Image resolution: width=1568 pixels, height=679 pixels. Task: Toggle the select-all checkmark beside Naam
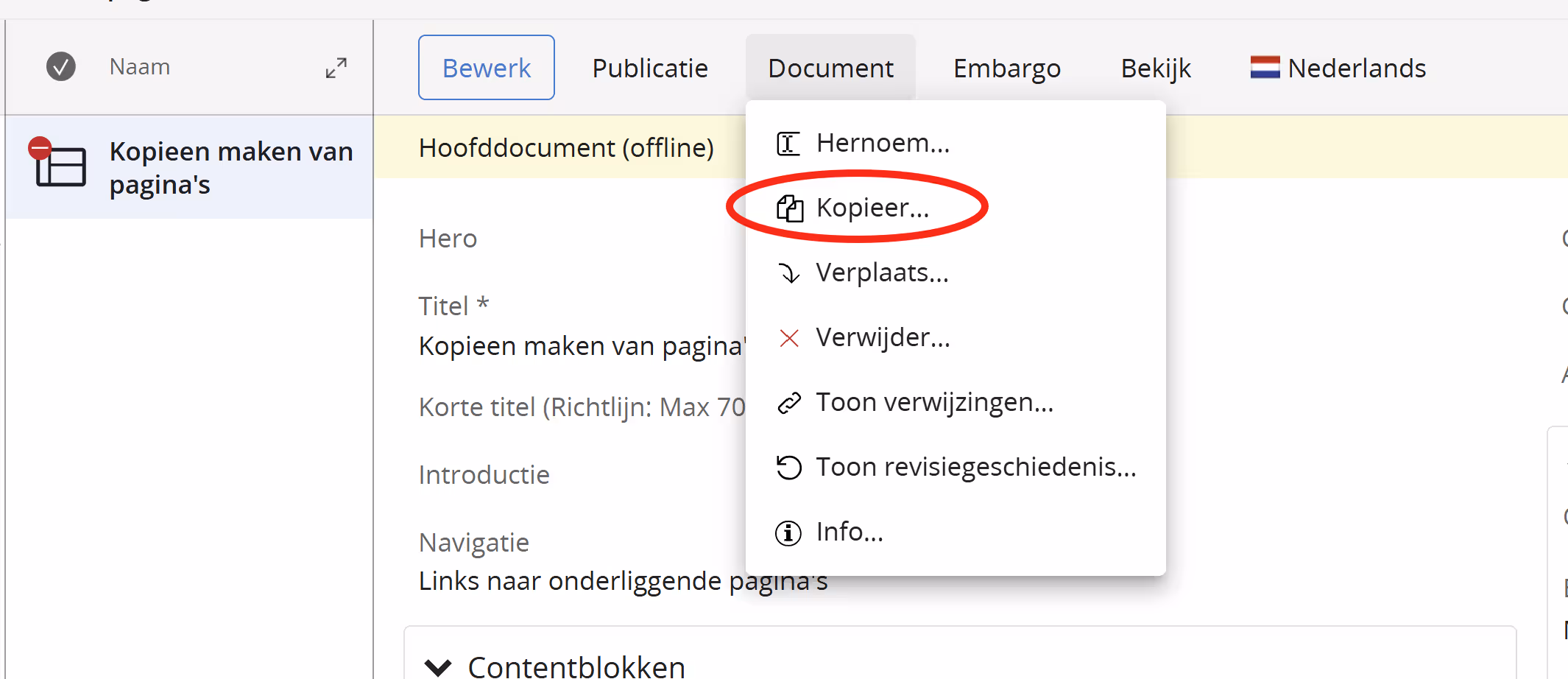click(61, 67)
